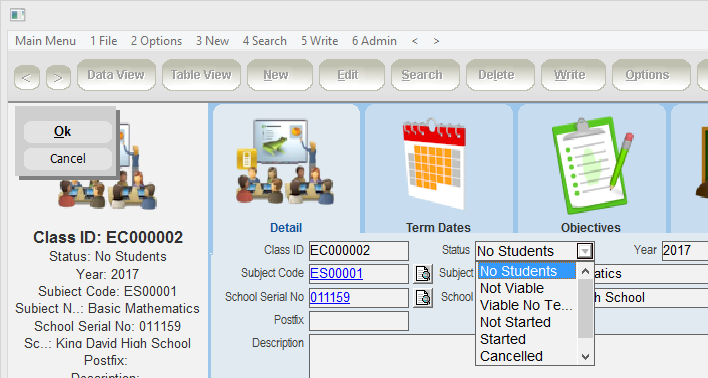708x378 pixels.
Task: Follow the ES00001 subject code link
Action: tap(336, 274)
